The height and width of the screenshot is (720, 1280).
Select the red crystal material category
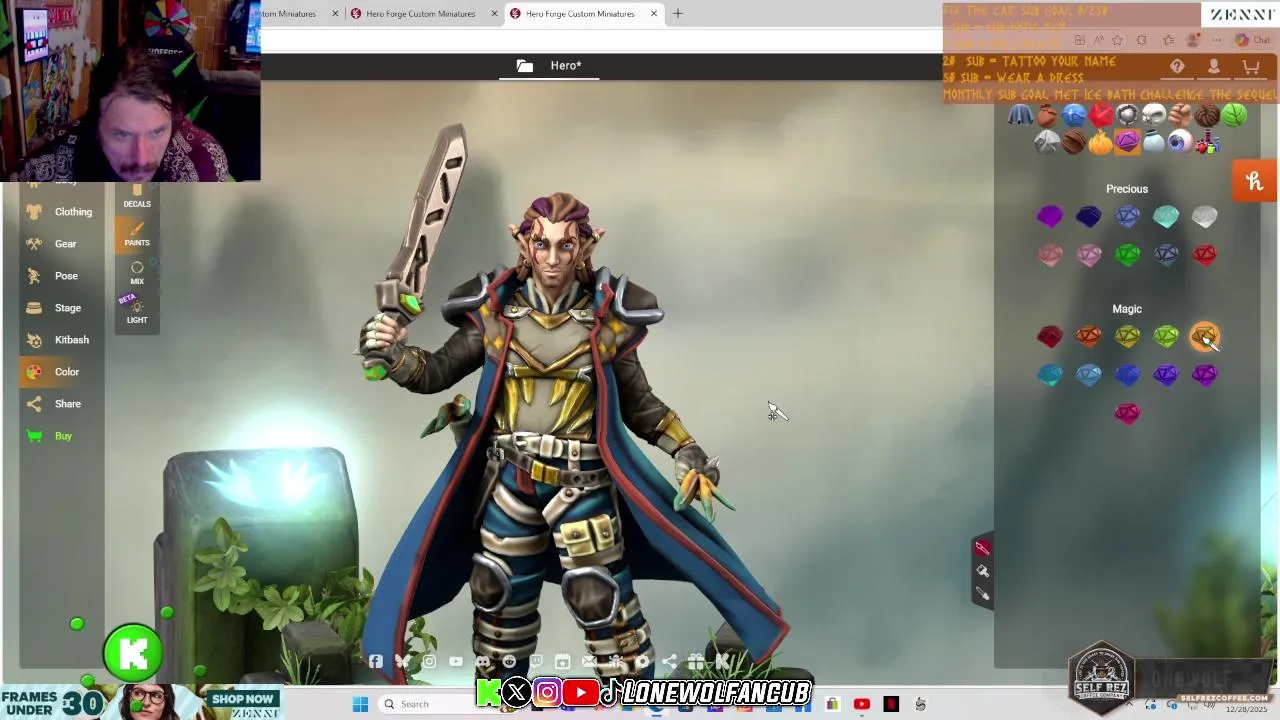[x=1100, y=115]
